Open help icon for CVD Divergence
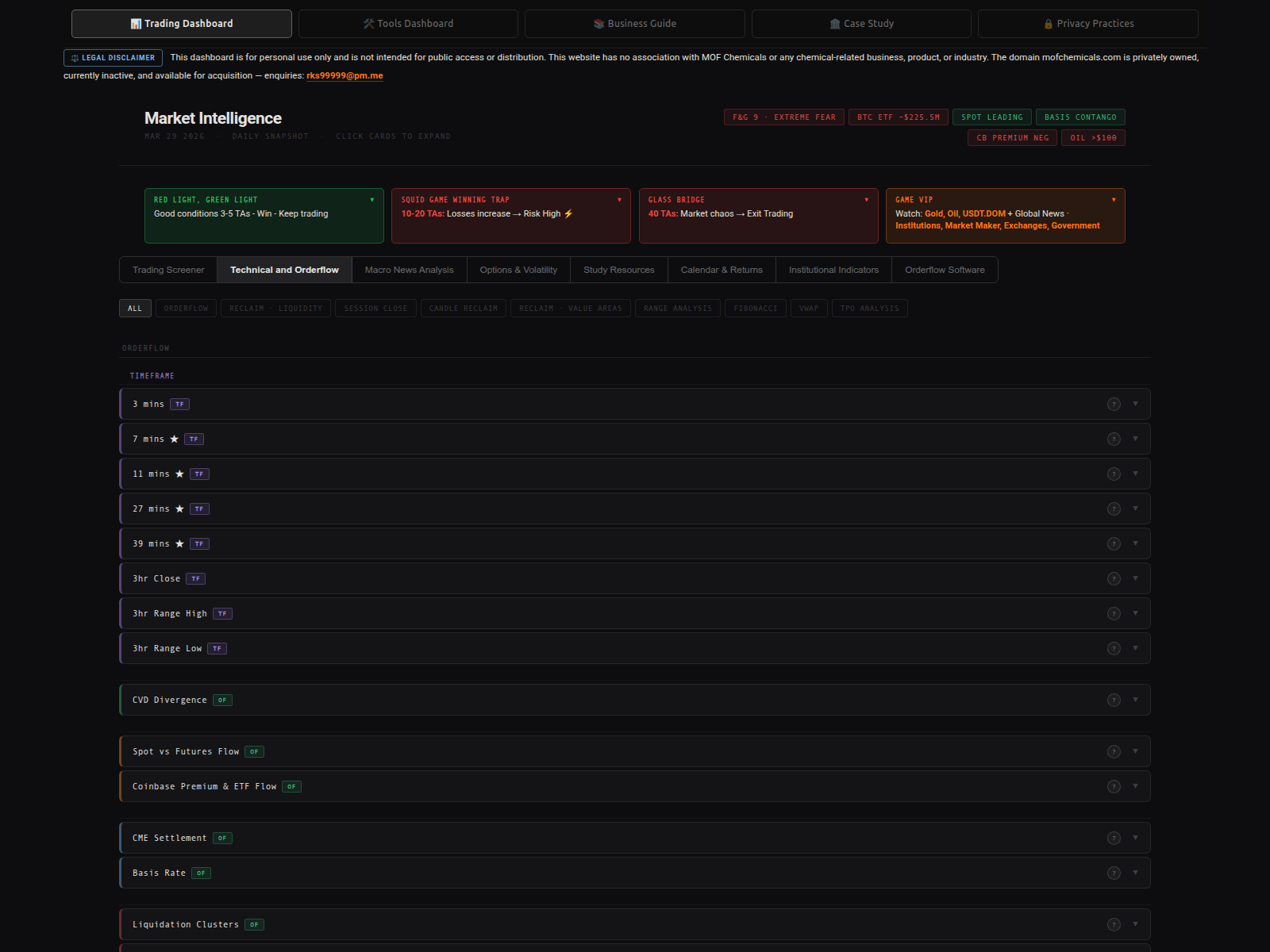1270x952 pixels. click(1114, 701)
